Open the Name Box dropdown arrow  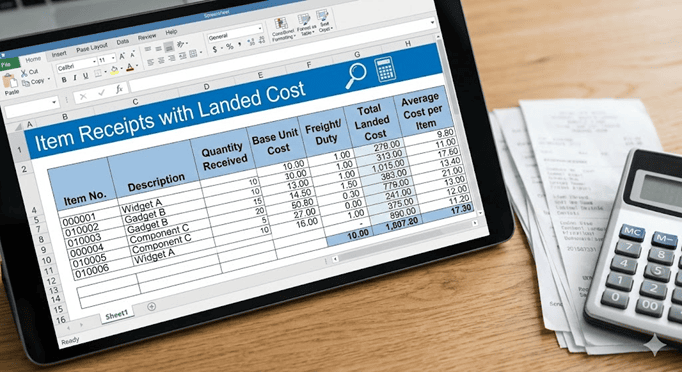pos(54,102)
